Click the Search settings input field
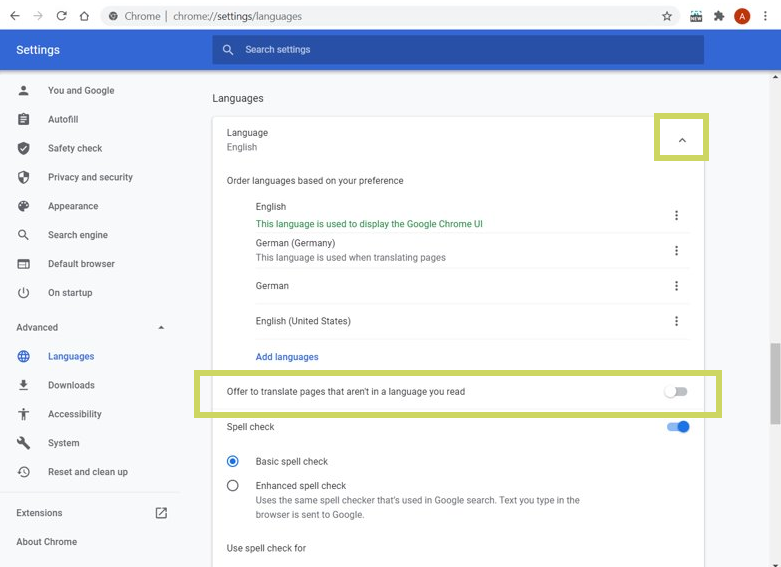This screenshot has width=781, height=567. (x=458, y=50)
